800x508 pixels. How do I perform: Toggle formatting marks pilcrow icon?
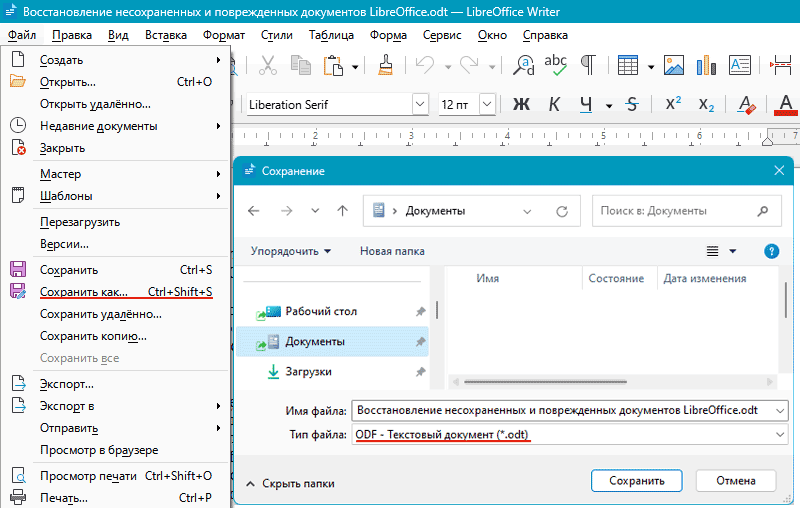588,65
